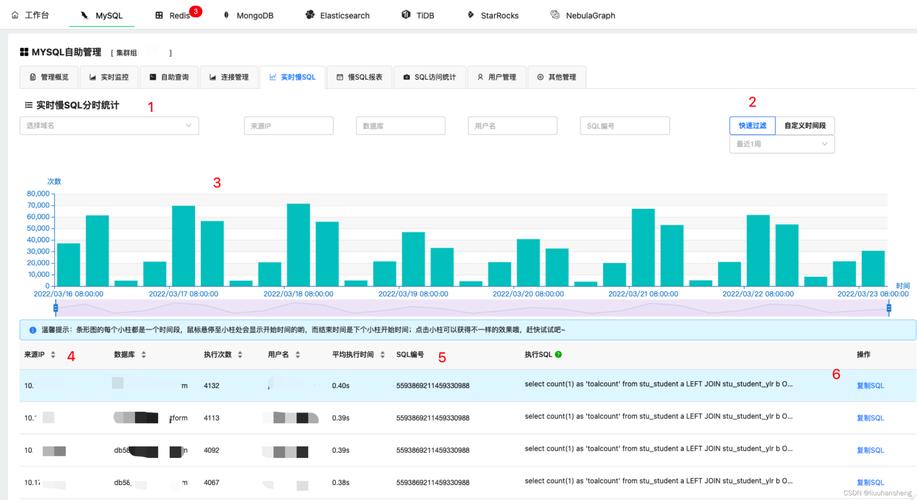The image size is (917, 500).
Task: Click the Redis red notification badge
Action: [x=196, y=11]
